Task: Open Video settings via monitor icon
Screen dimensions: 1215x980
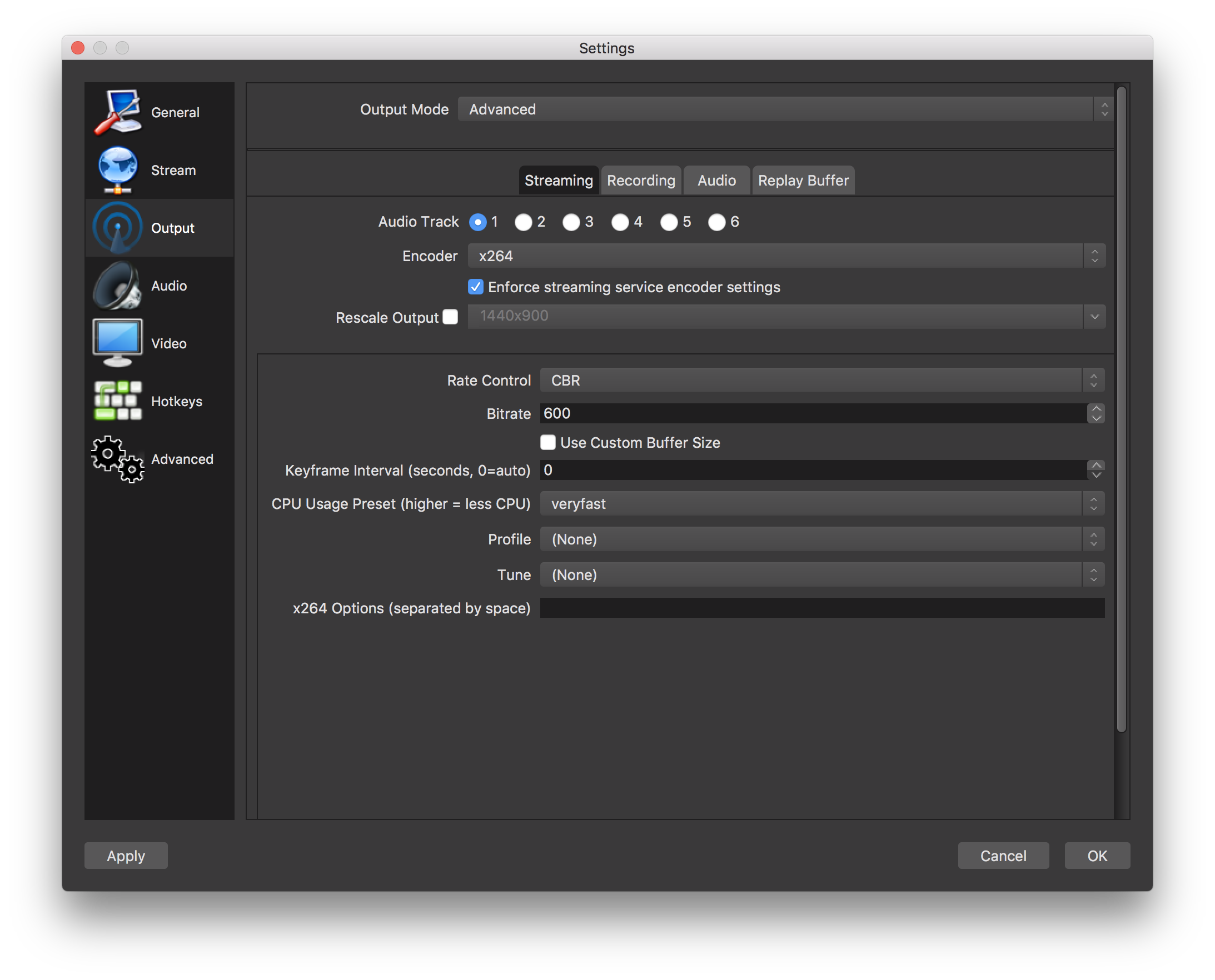Action: tap(117, 343)
